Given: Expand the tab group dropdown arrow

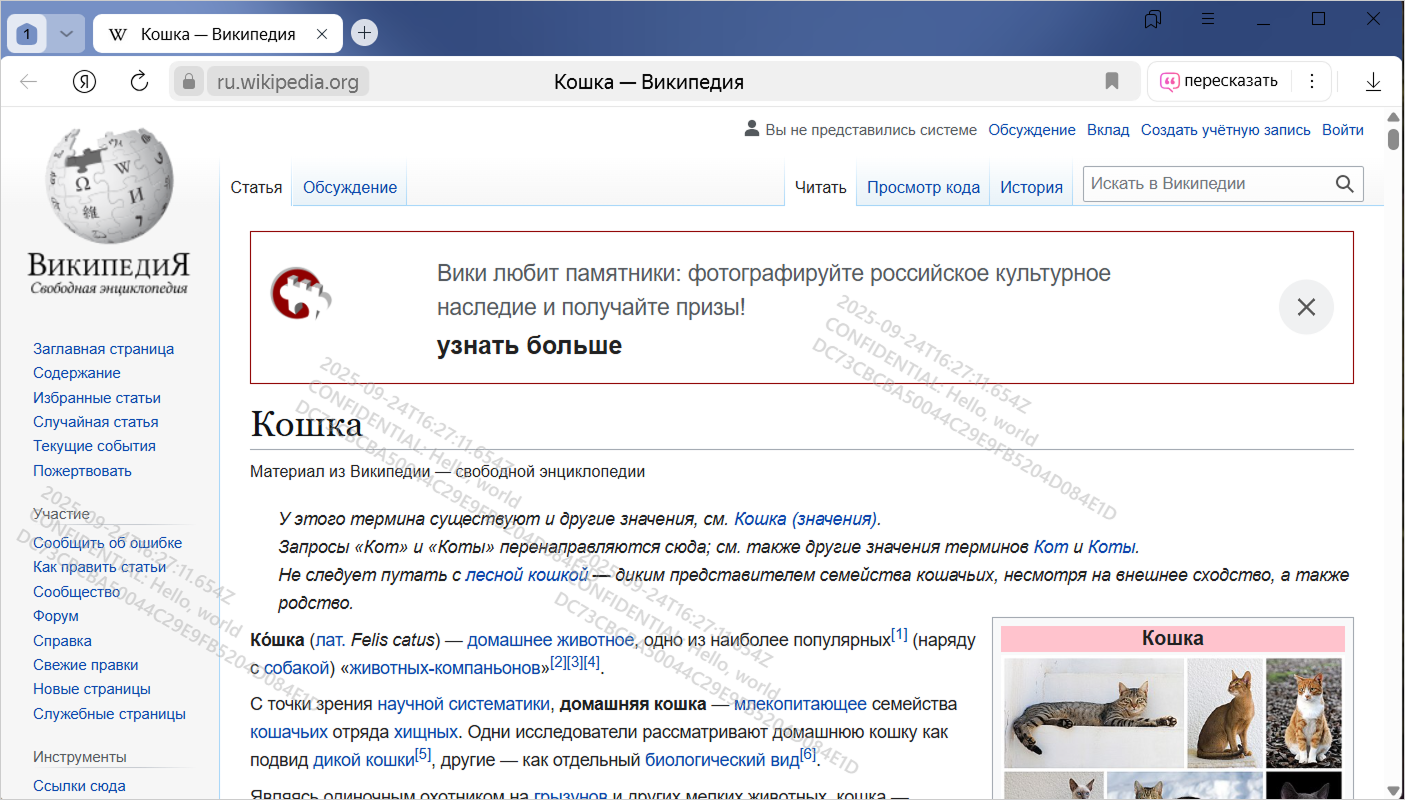Looking at the screenshot, I should click(66, 34).
